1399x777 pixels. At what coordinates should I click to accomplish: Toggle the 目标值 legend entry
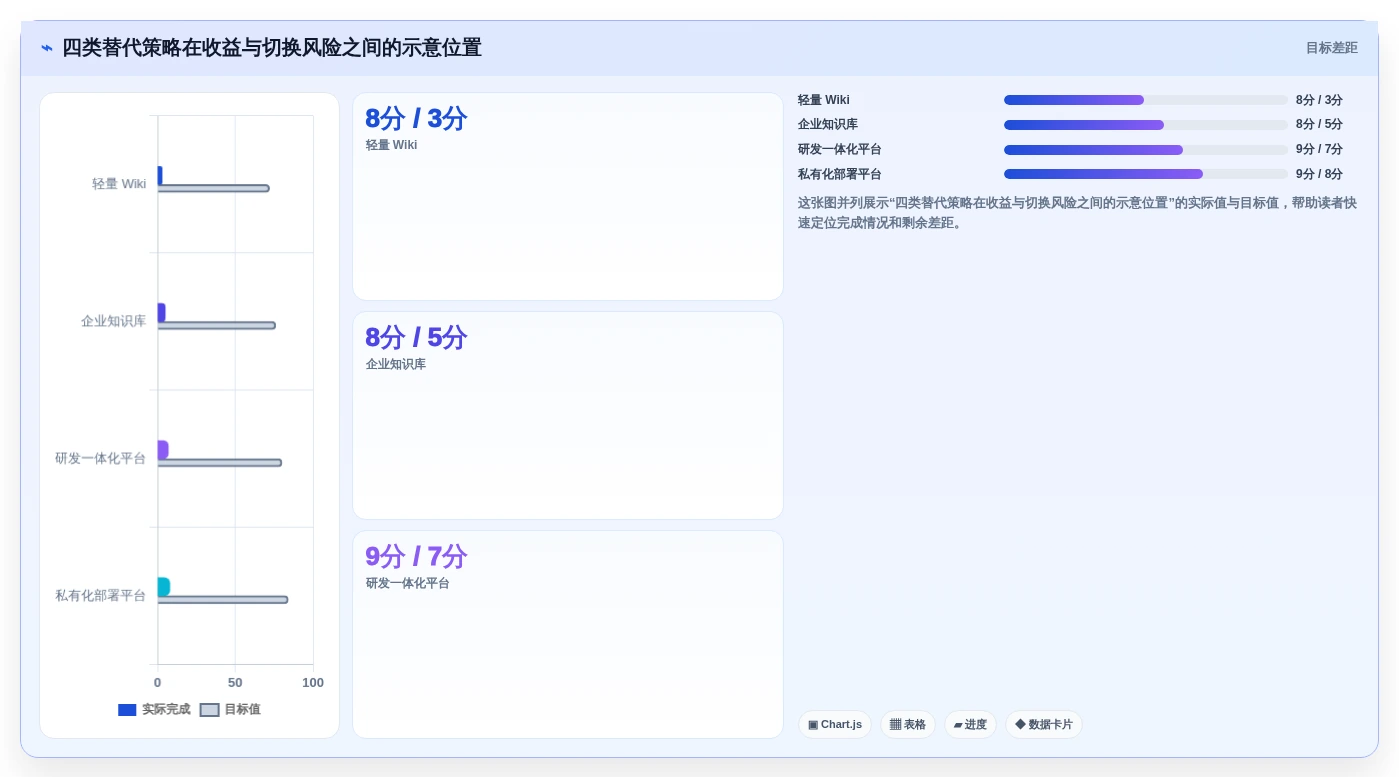(x=230, y=710)
